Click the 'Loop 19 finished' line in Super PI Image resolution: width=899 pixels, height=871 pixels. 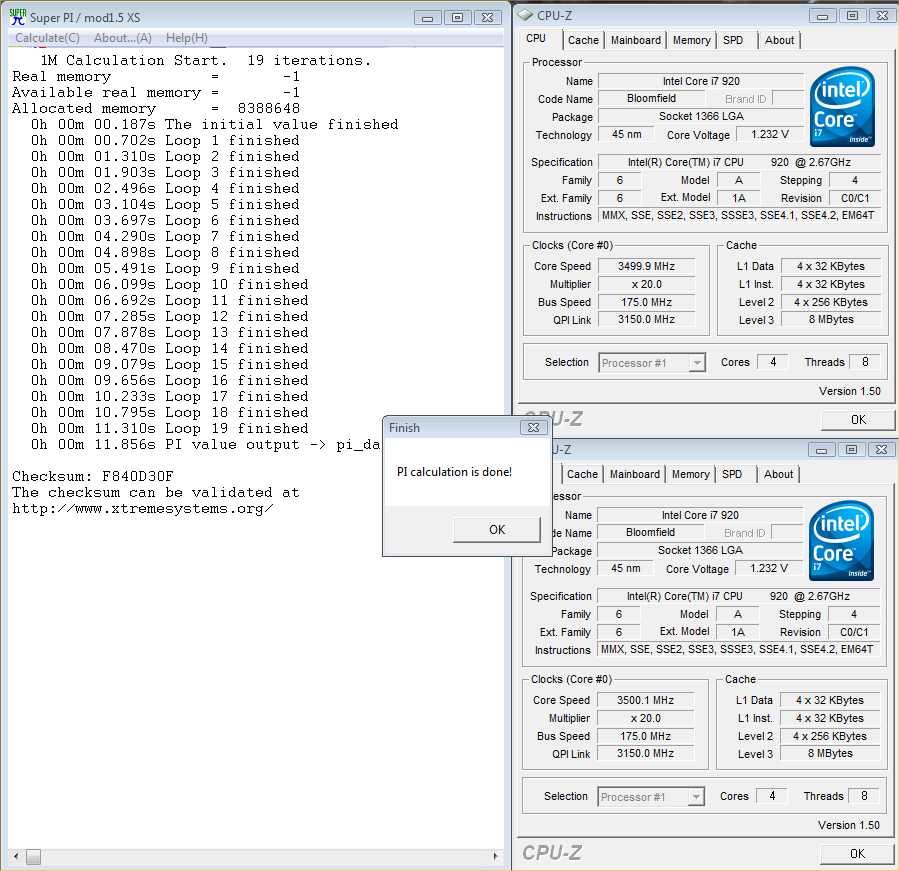170,428
